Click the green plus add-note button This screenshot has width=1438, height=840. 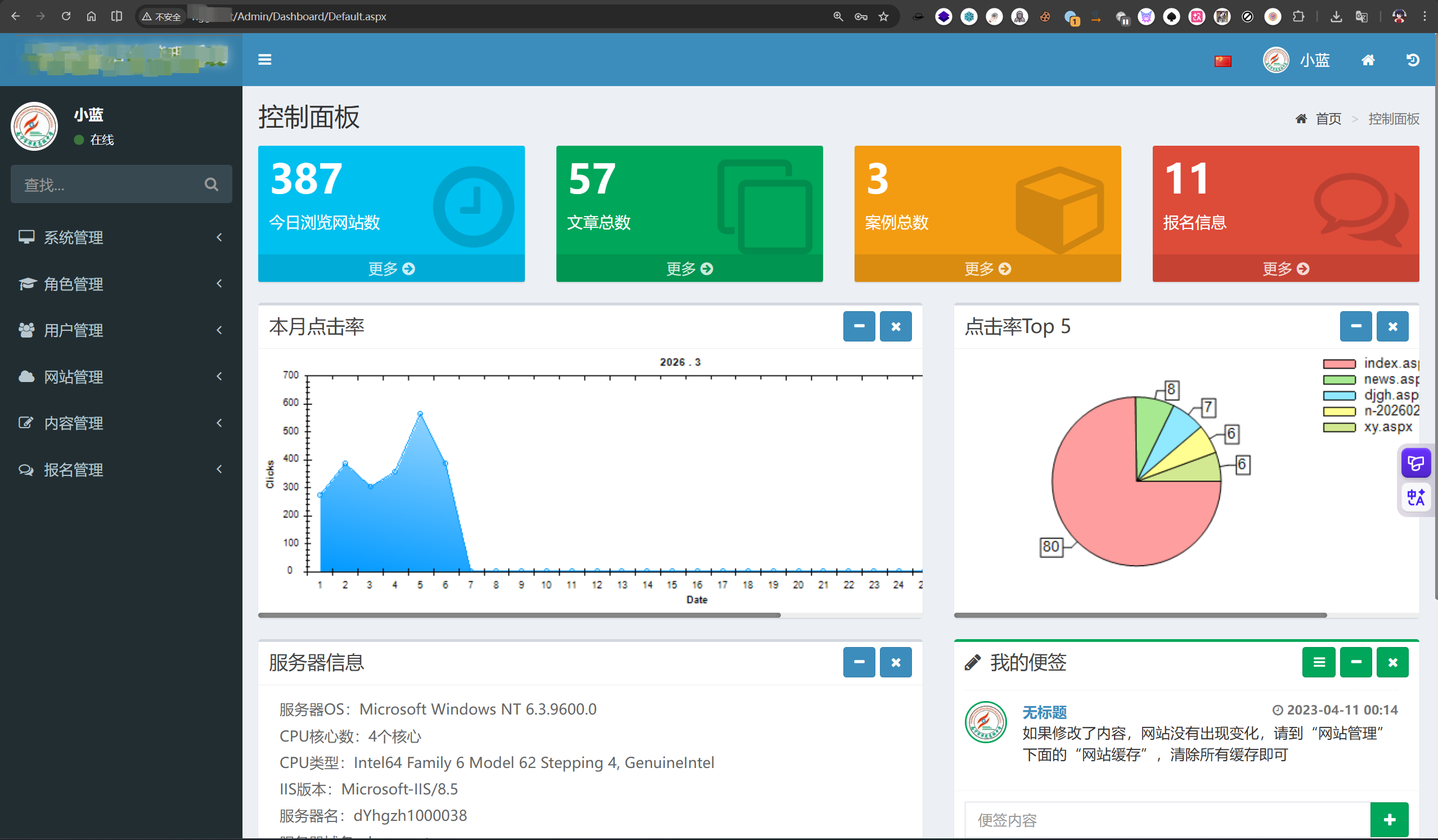pyautogui.click(x=1389, y=819)
